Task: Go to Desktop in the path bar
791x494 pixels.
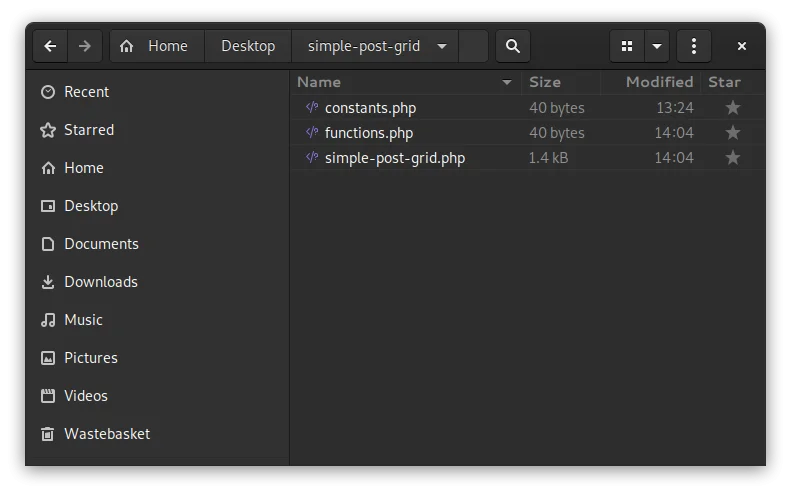Action: click(x=248, y=46)
